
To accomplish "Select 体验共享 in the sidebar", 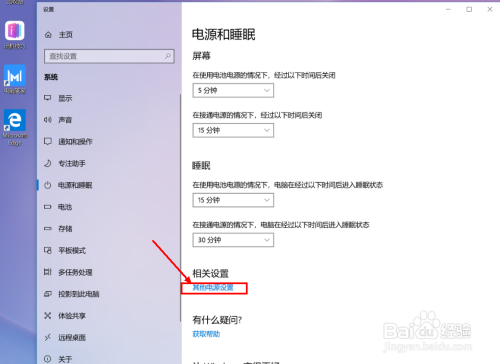I will point(72,316).
